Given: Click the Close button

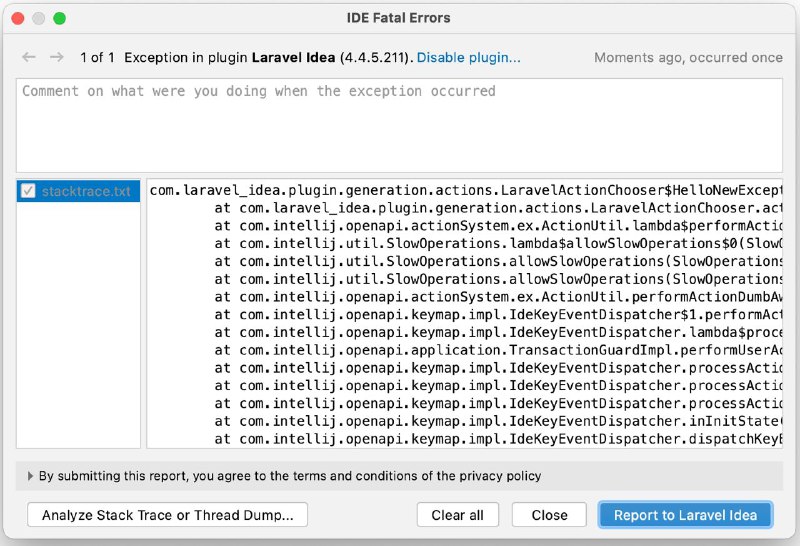Looking at the screenshot, I should (549, 515).
